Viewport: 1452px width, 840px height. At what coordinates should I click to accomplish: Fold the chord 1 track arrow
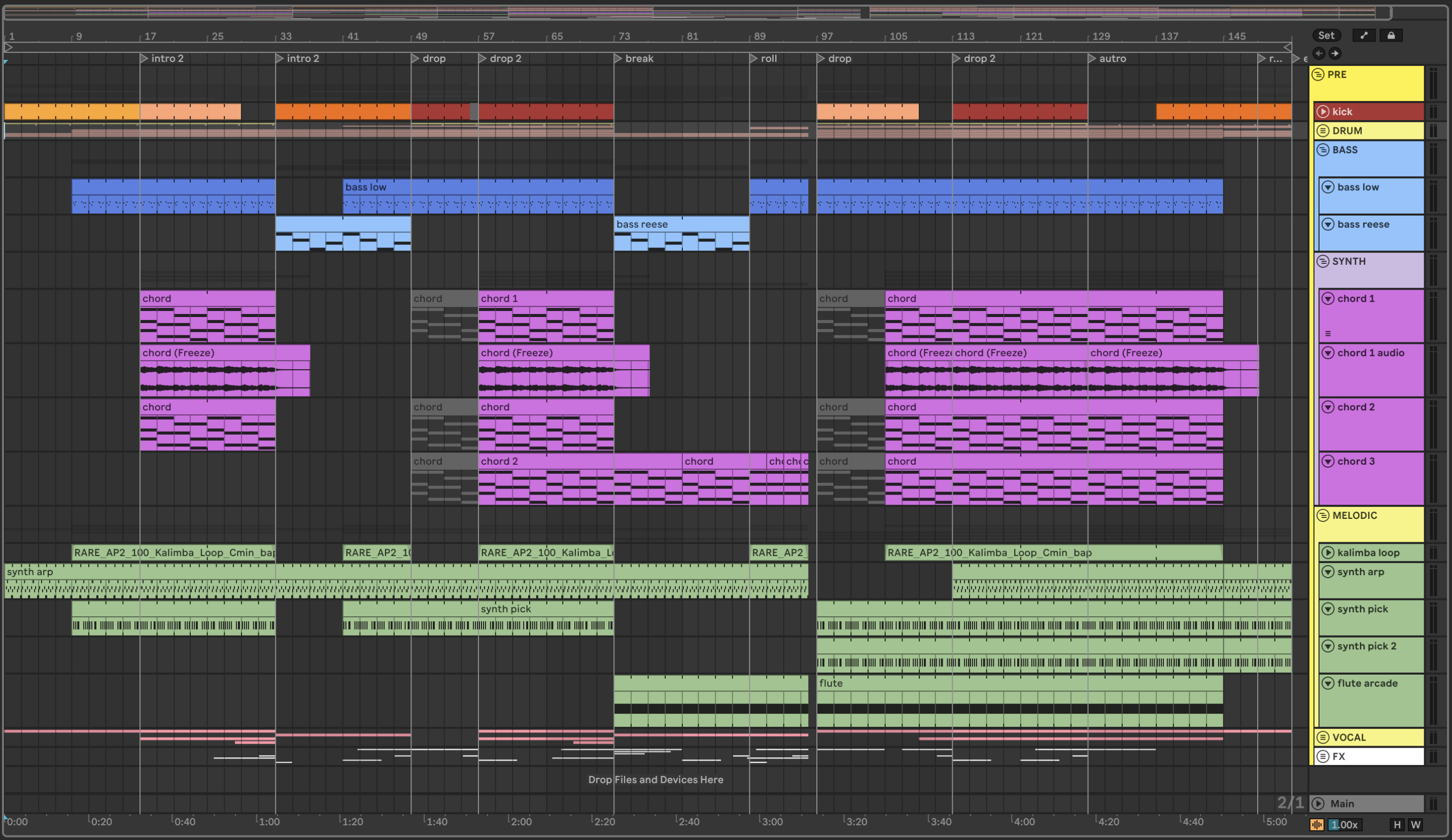[1328, 298]
